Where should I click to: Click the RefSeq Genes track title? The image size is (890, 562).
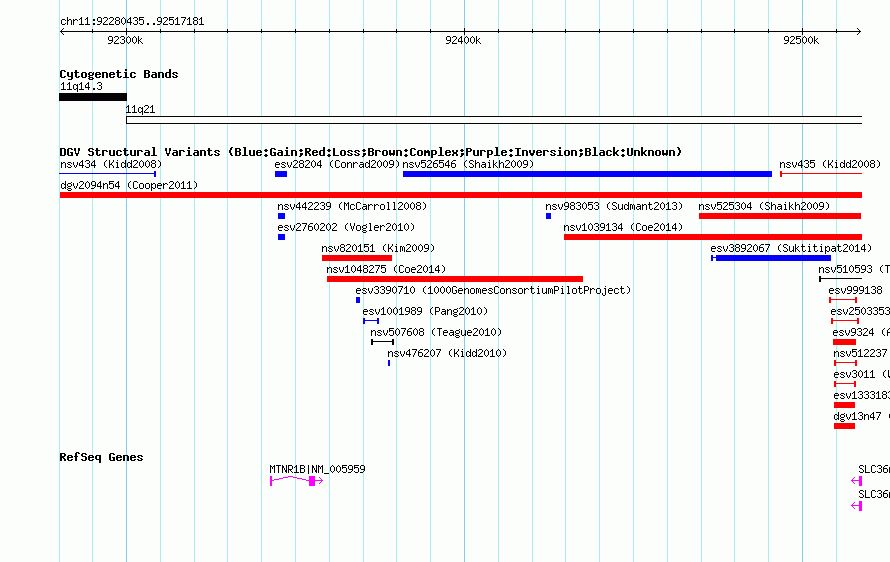[x=102, y=457]
